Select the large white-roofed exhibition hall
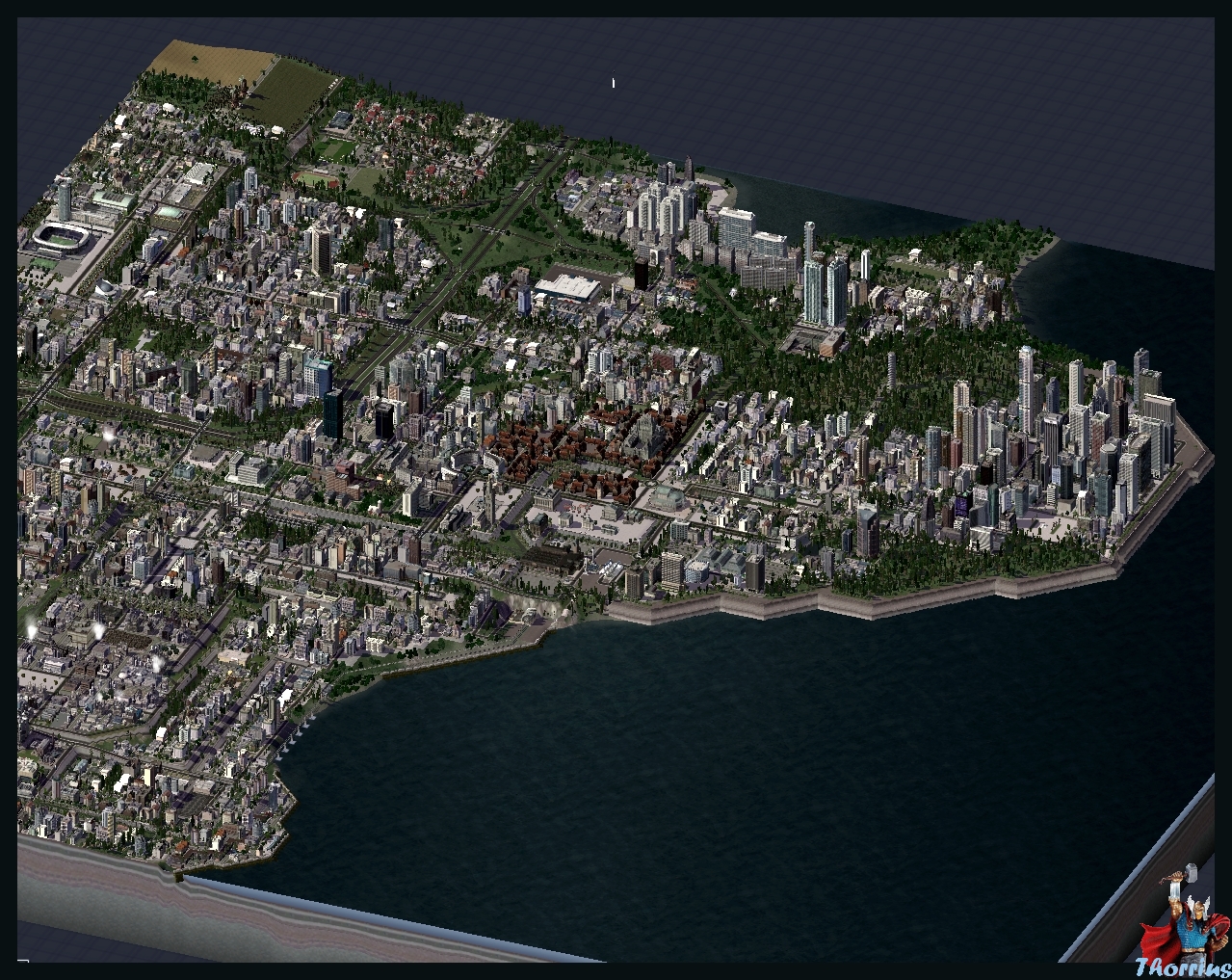1232x980 pixels. 568,288
